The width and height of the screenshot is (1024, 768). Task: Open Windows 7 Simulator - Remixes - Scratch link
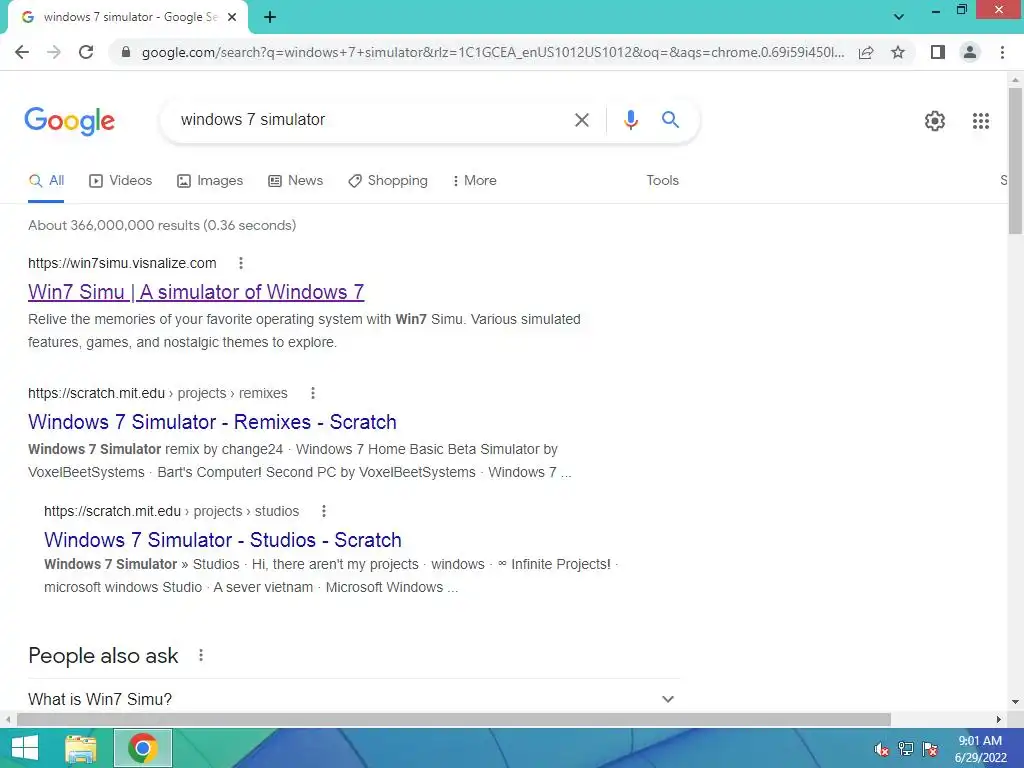click(x=212, y=422)
